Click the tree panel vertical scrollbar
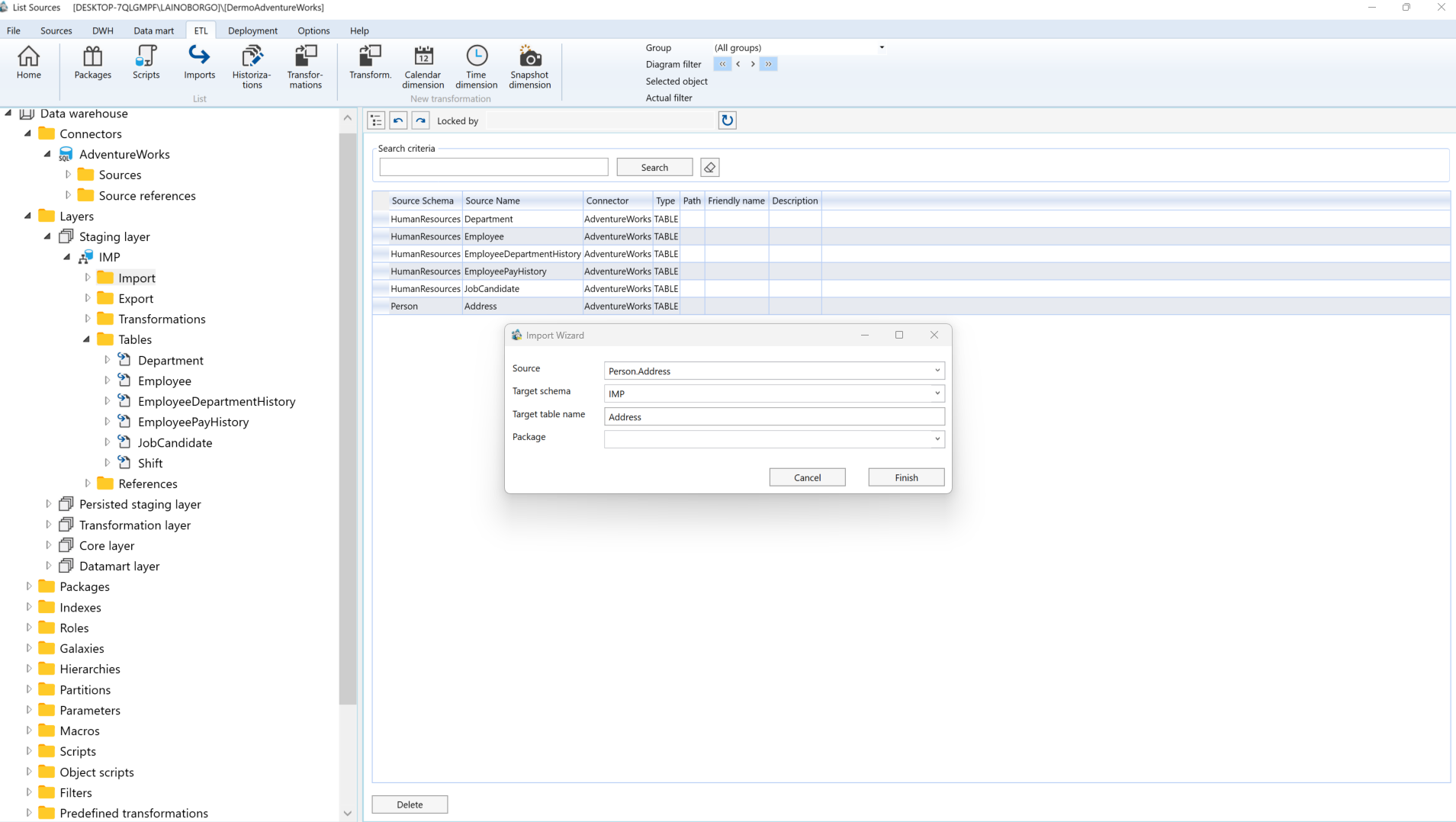This screenshot has height=822, width=1456. click(347, 419)
